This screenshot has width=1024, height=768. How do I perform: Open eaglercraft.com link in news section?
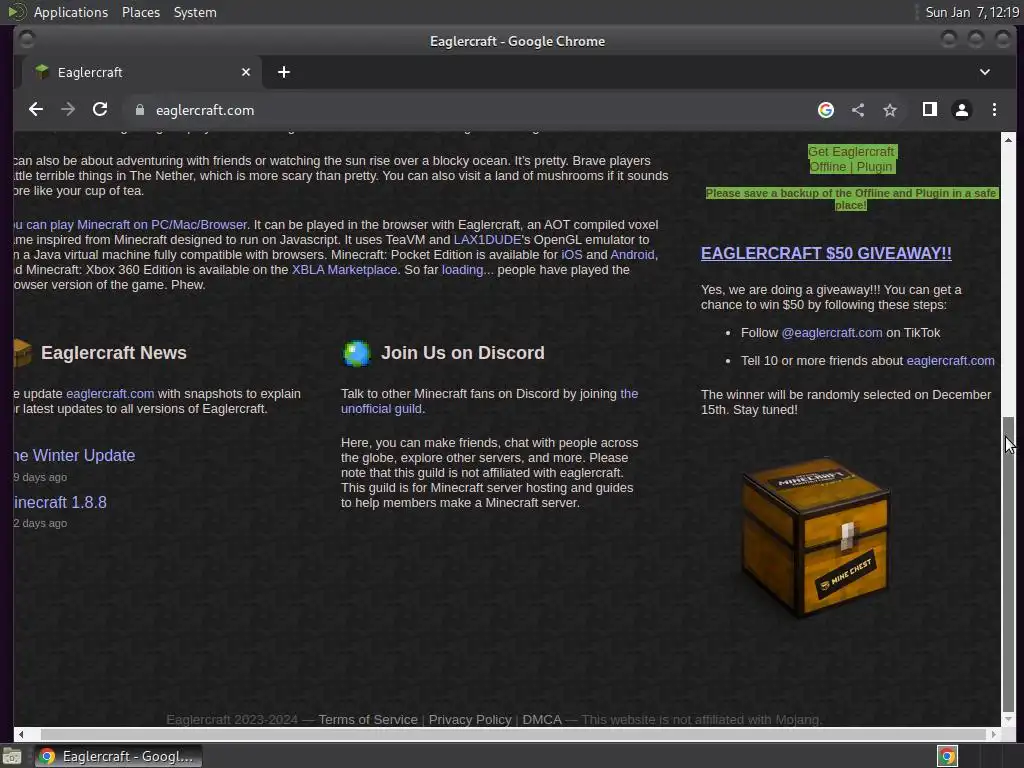[110, 394]
